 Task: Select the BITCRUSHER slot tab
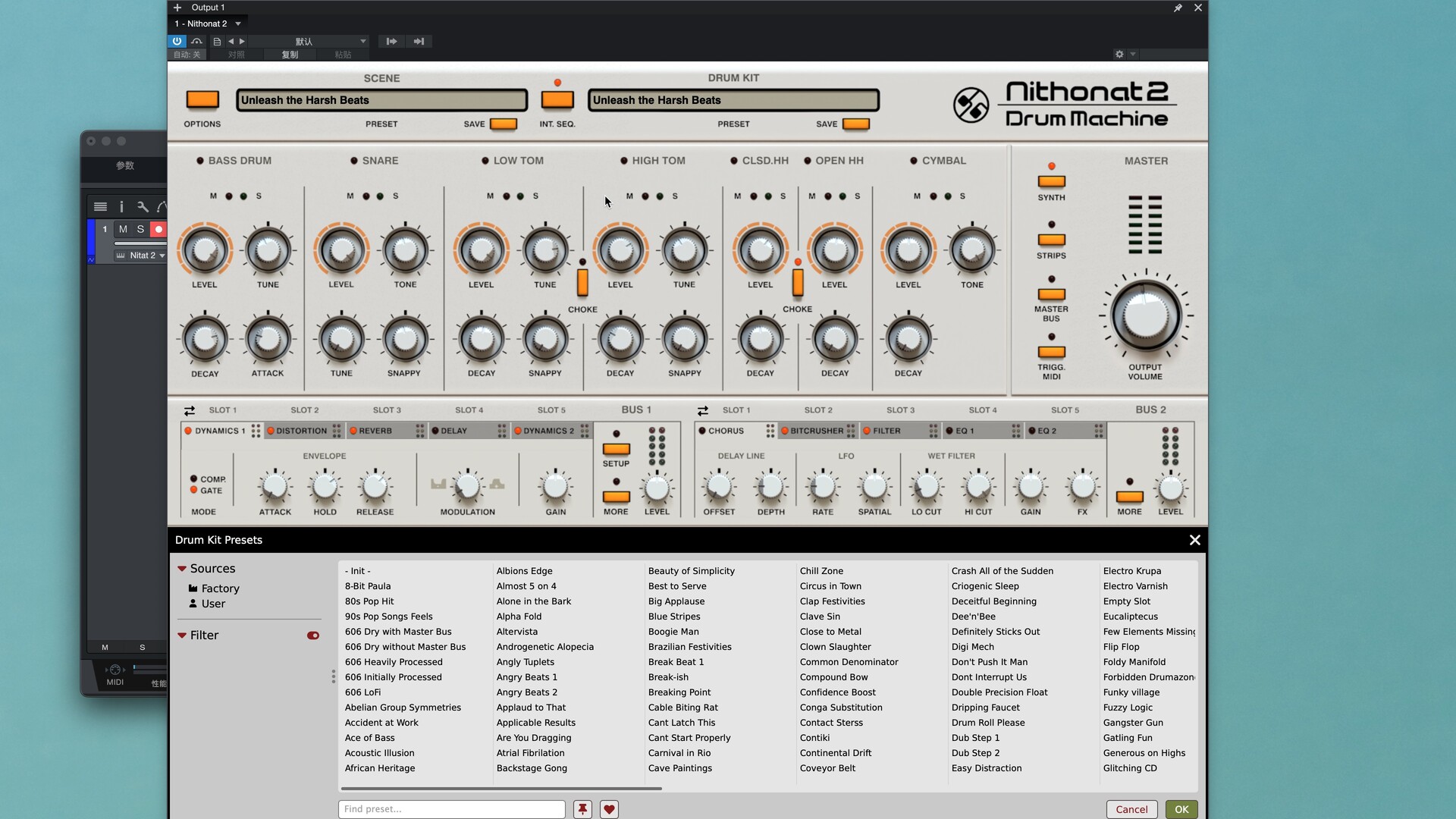[x=817, y=431]
